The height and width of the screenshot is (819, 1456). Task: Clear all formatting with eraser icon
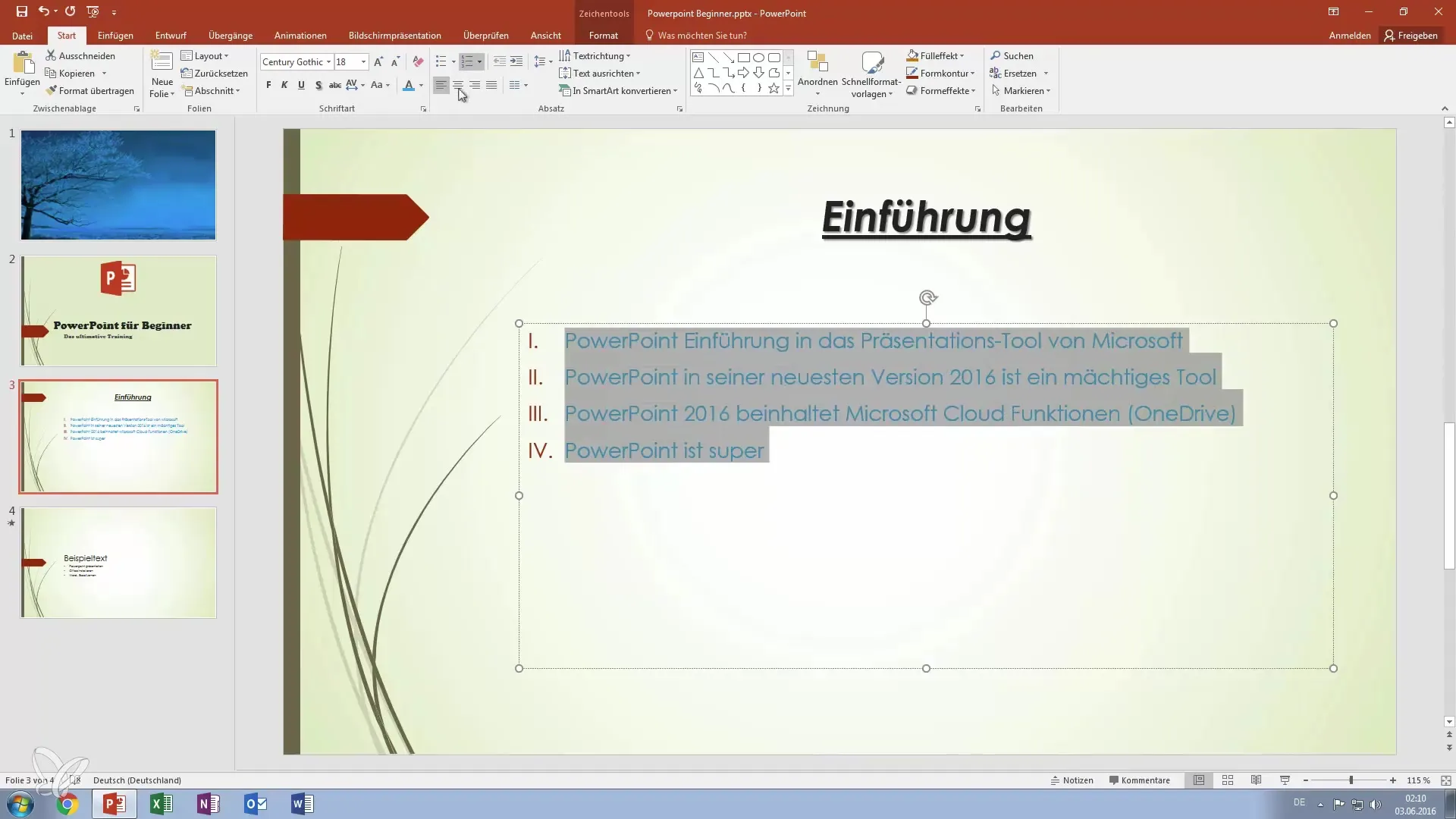[x=418, y=62]
